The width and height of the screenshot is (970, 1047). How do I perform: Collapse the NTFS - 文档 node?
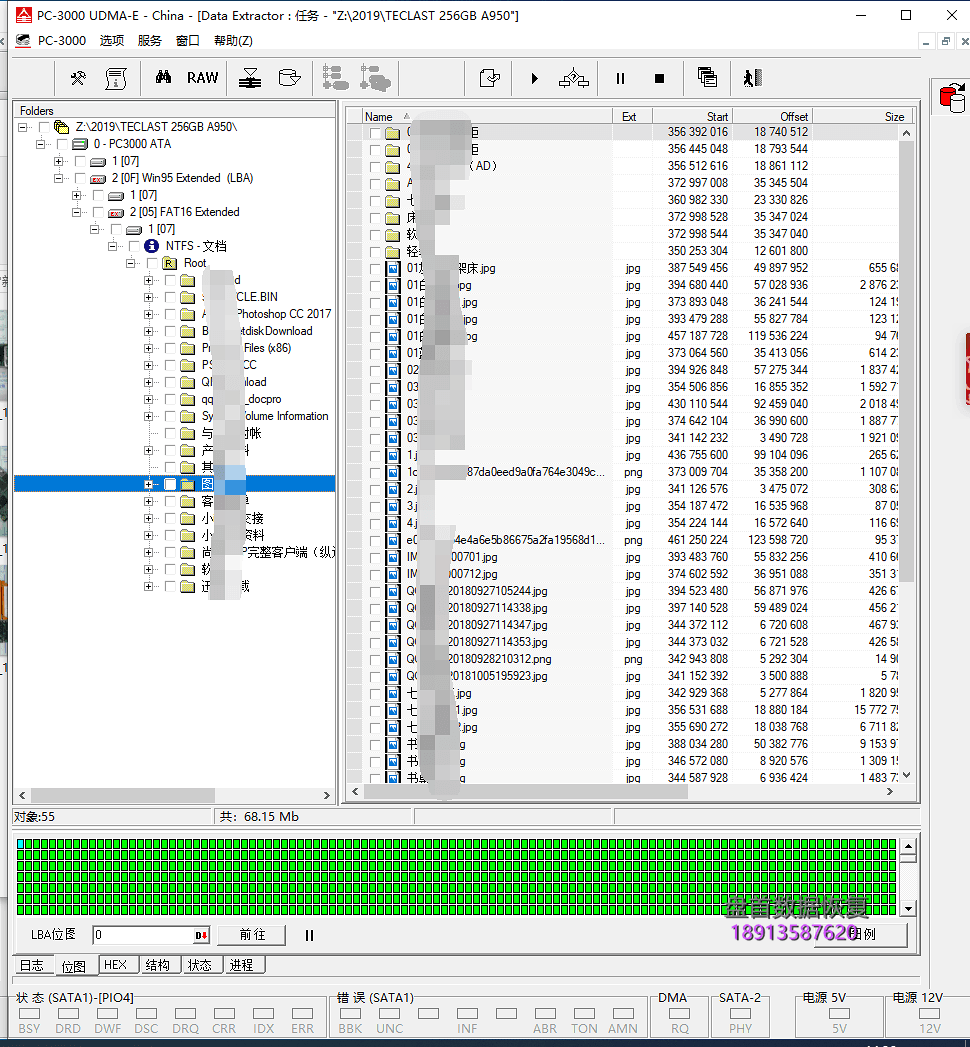point(113,246)
